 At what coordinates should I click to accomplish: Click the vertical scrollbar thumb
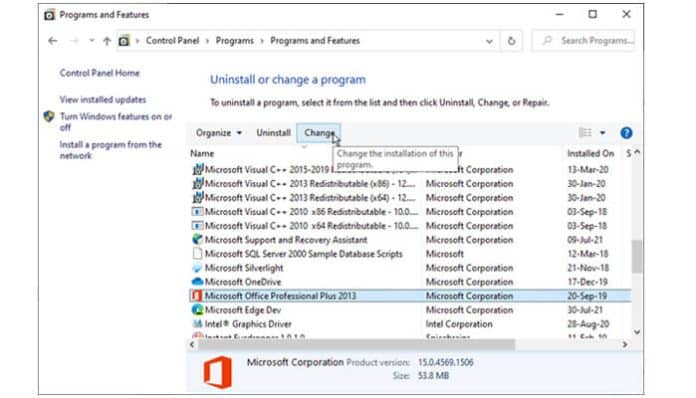[637, 256]
